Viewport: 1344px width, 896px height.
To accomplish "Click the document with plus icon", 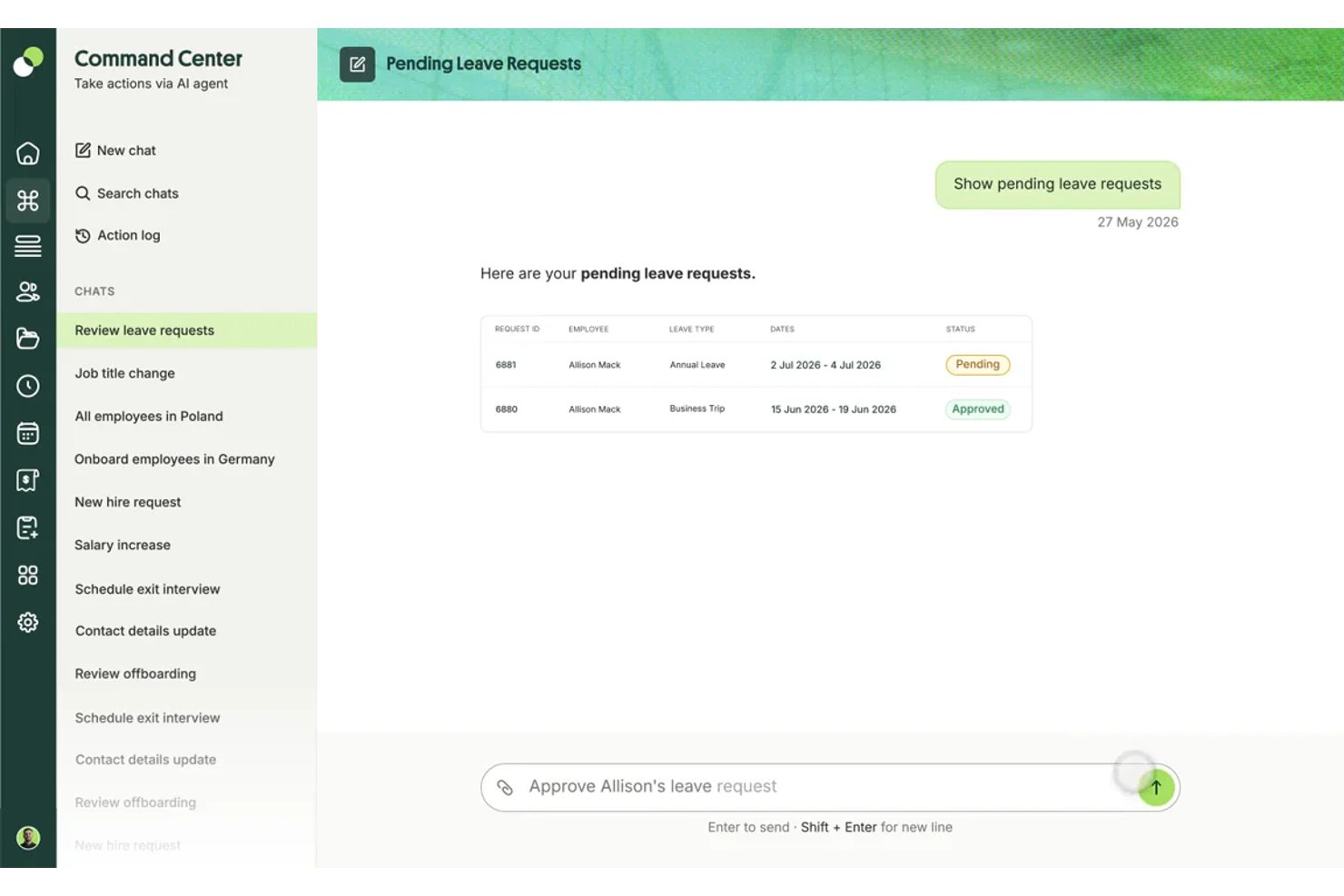I will point(28,527).
